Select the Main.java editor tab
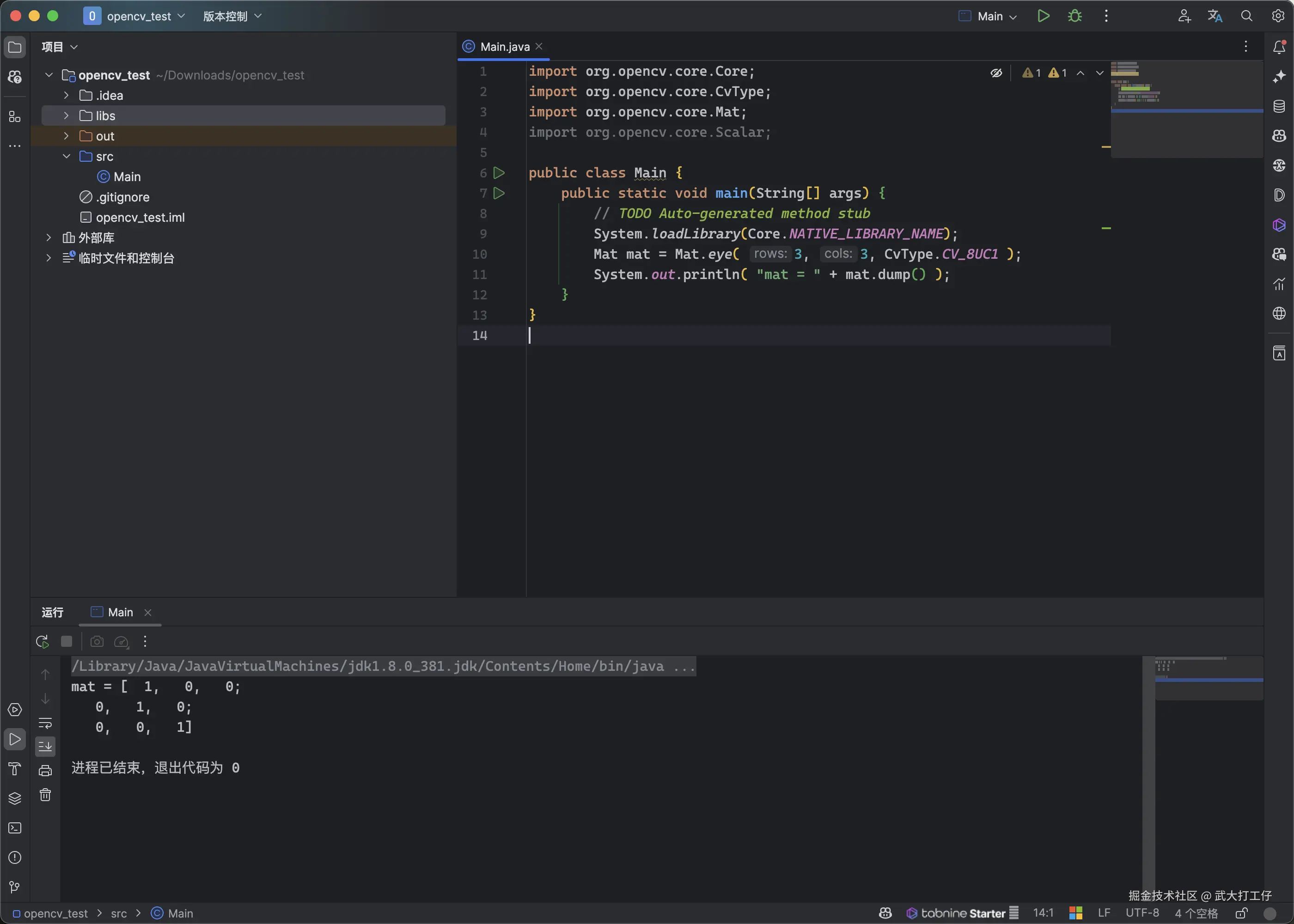This screenshot has width=1294, height=924. pos(504,47)
